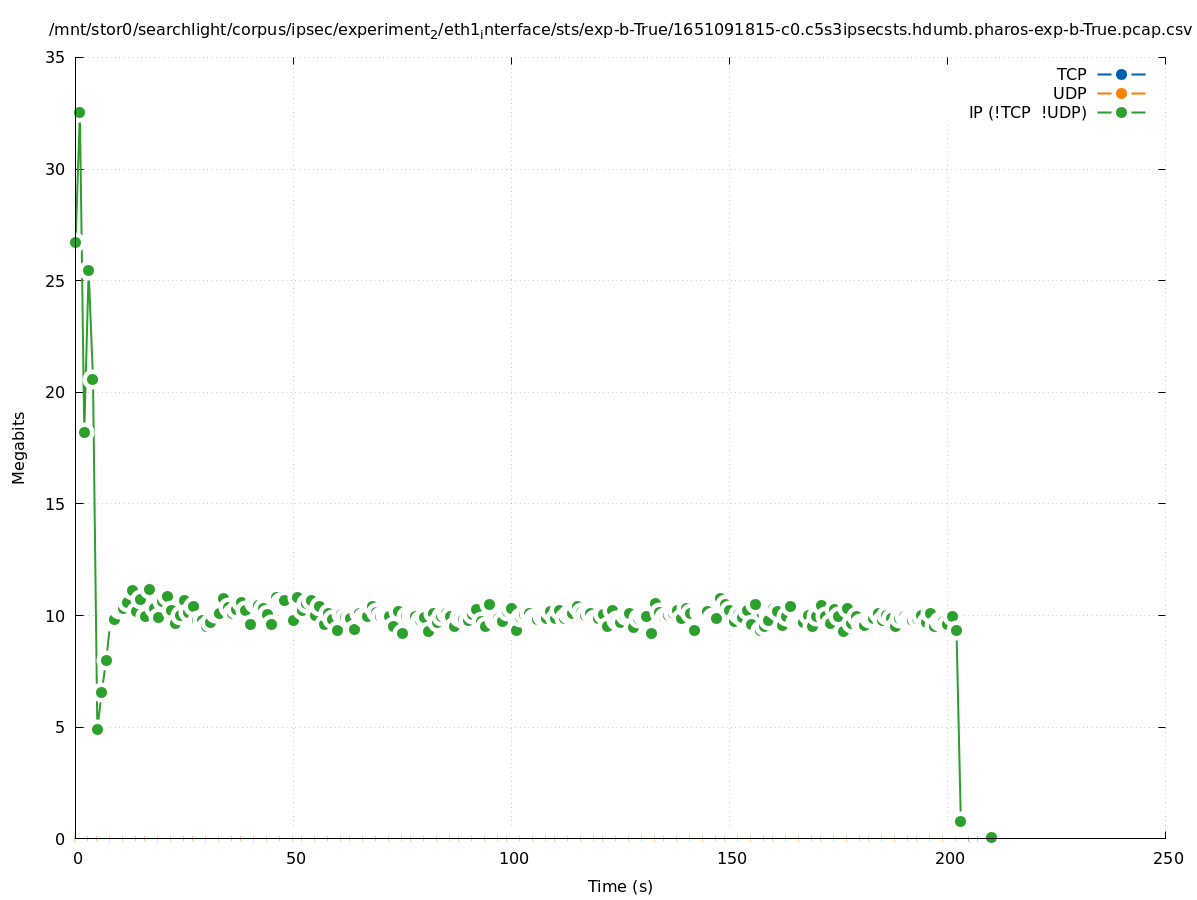Select the highest peak data point near 32.5

click(x=79, y=112)
